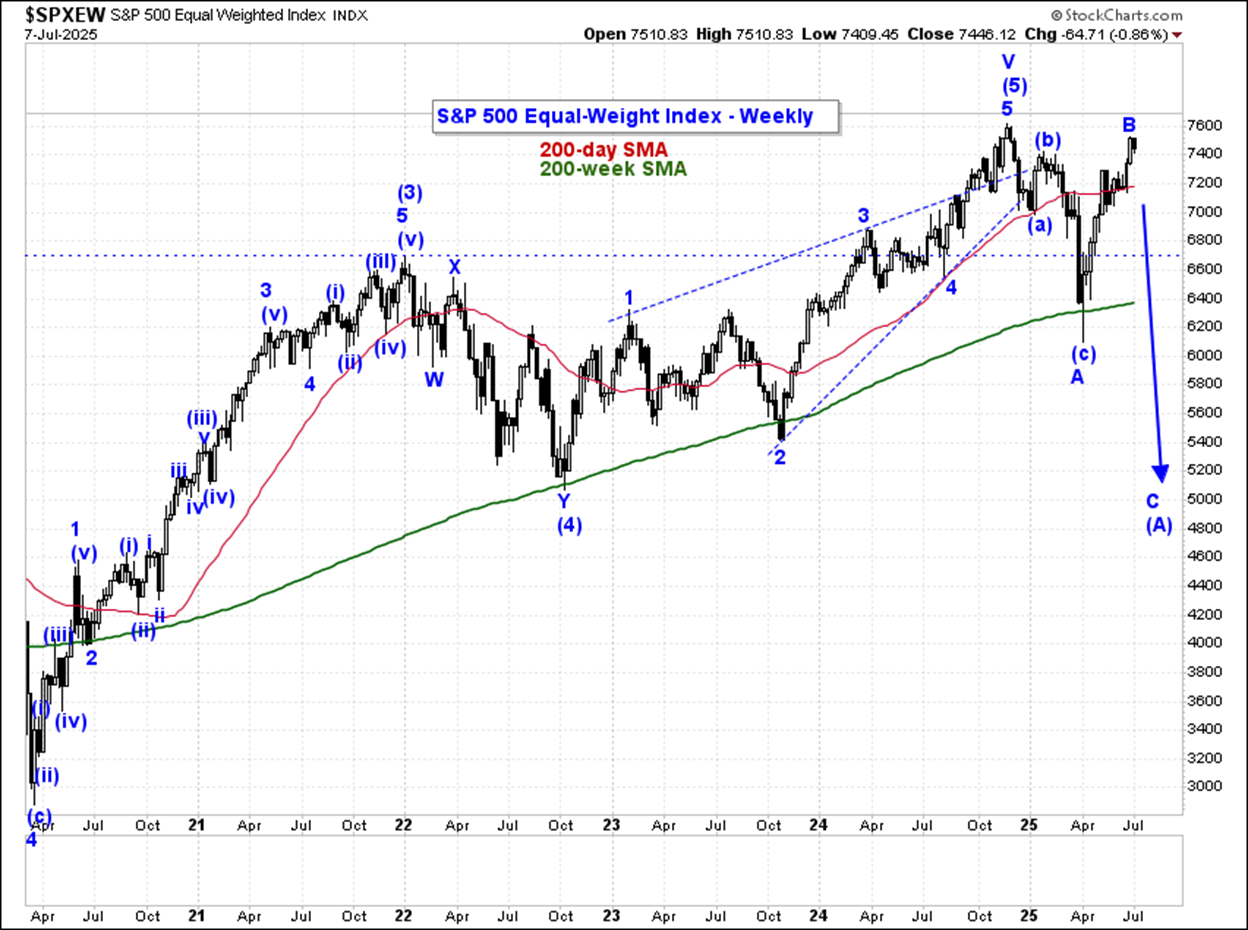Image resolution: width=1248 pixels, height=930 pixels.
Task: Click the blue C label below the arrow
Action: (1153, 501)
